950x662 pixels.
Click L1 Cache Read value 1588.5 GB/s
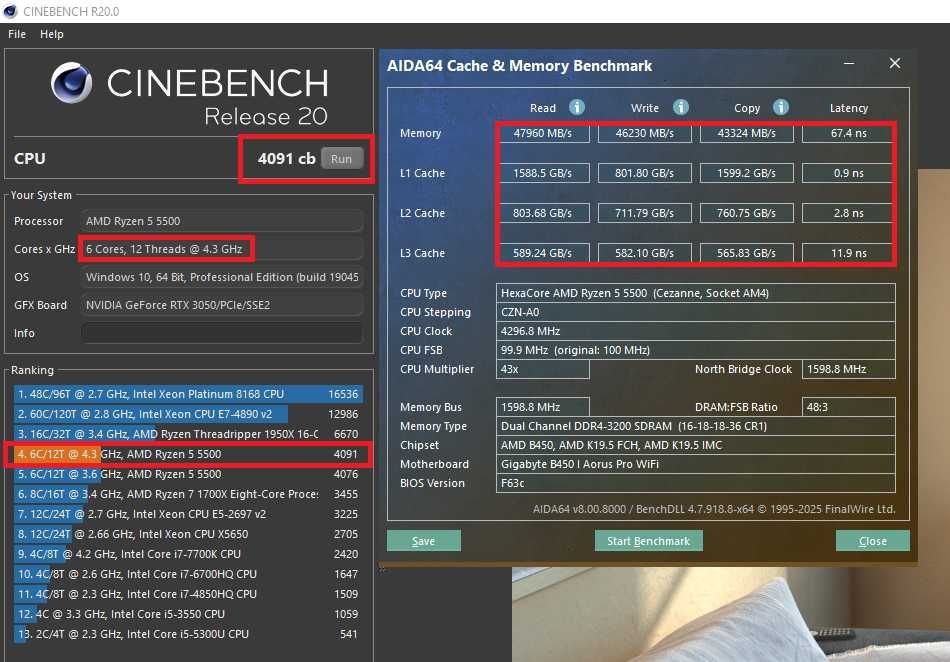543,173
